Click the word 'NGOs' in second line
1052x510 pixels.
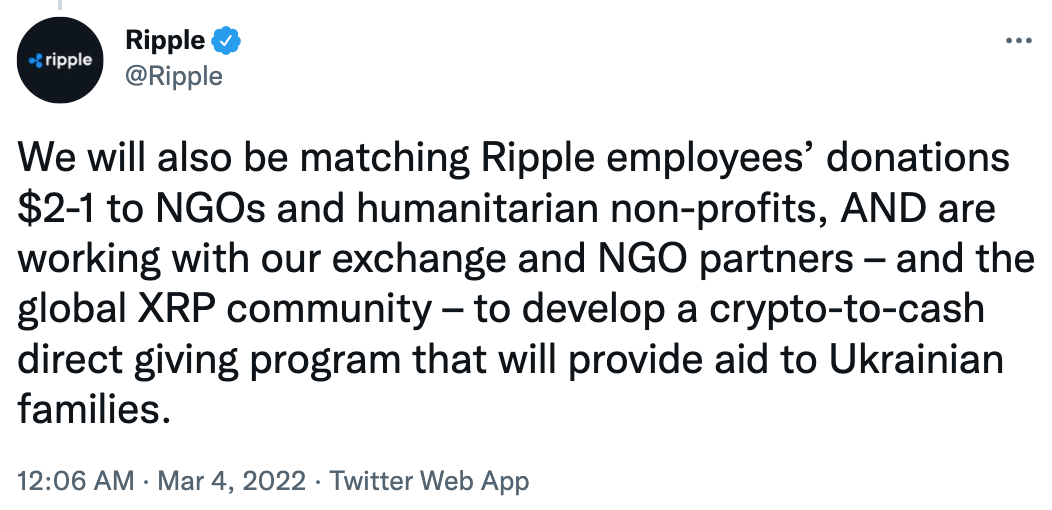coord(230,208)
